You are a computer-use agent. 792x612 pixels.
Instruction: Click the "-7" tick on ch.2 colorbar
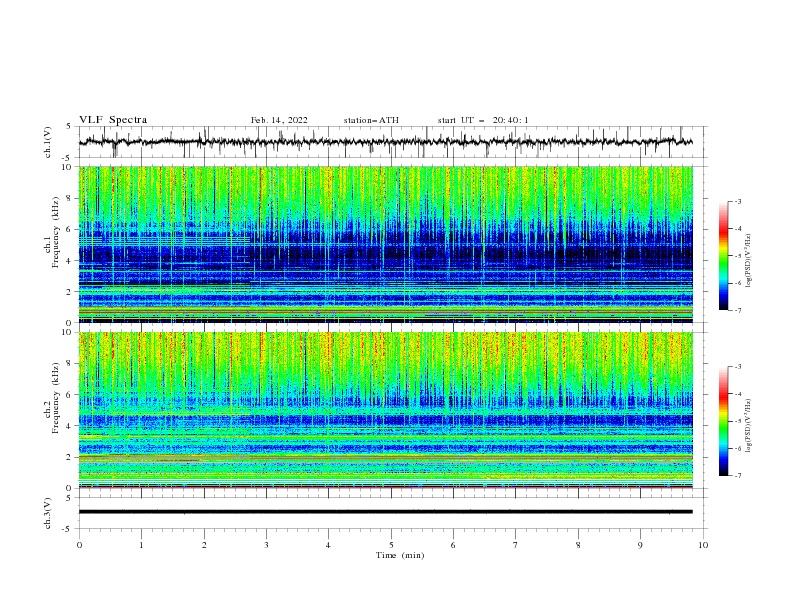click(x=737, y=476)
